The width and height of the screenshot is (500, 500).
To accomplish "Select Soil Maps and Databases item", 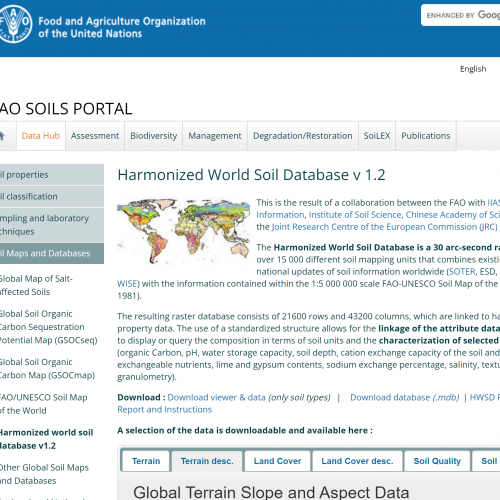I will tap(52, 253).
